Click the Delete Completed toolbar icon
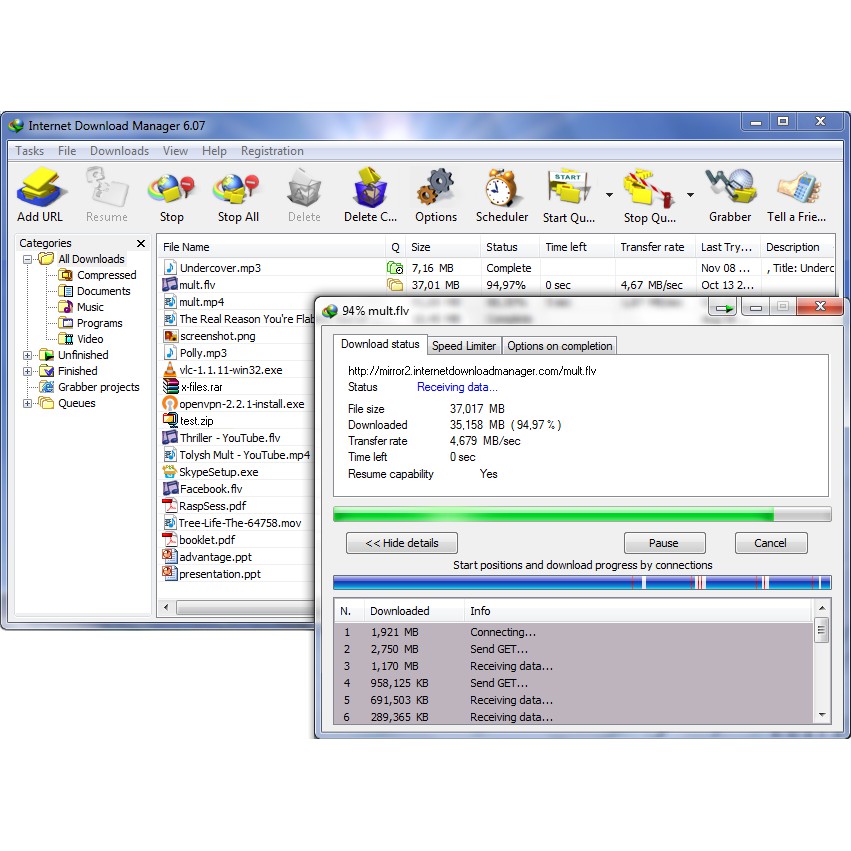 coord(370,190)
